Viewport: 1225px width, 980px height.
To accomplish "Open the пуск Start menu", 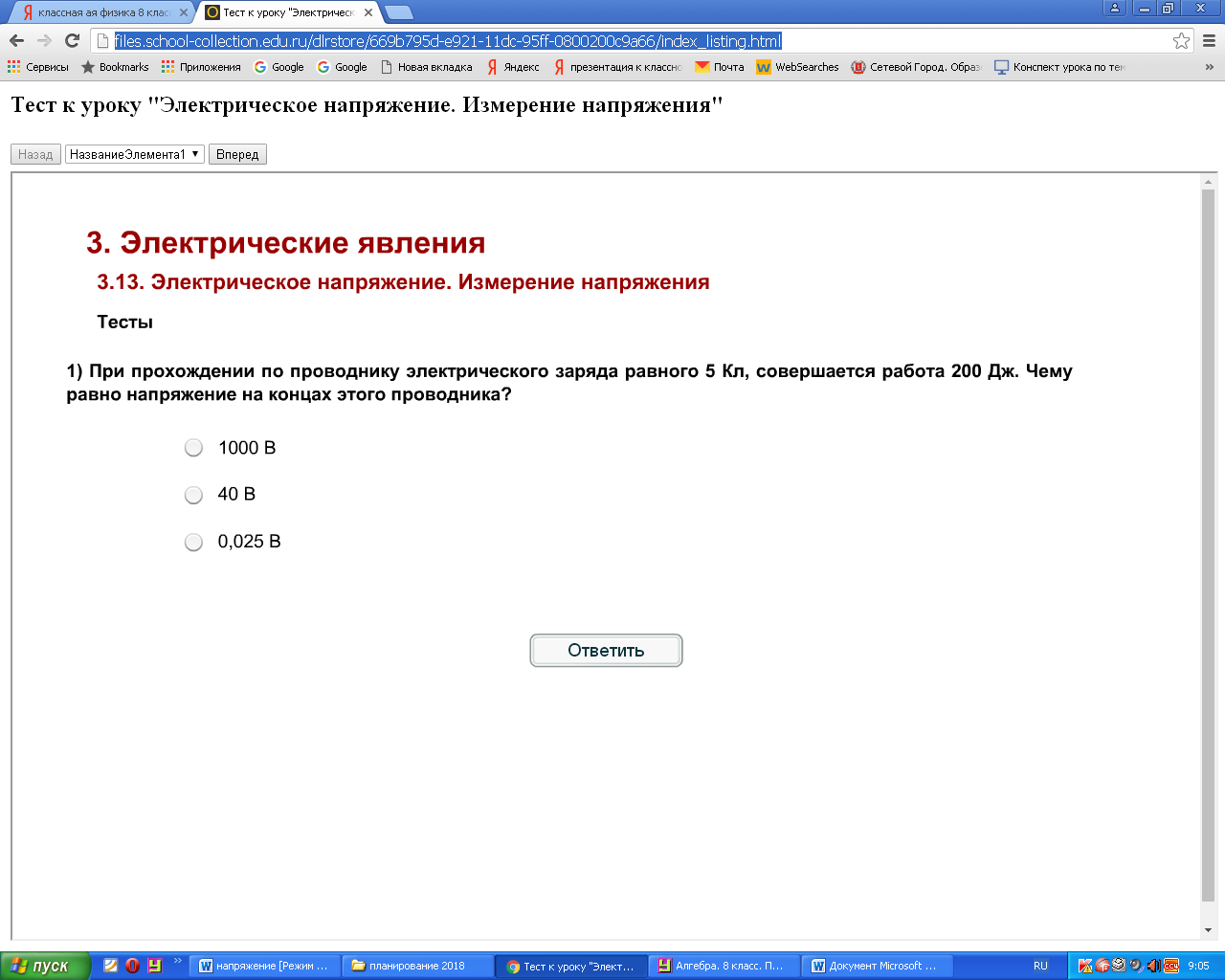I will coord(44,966).
